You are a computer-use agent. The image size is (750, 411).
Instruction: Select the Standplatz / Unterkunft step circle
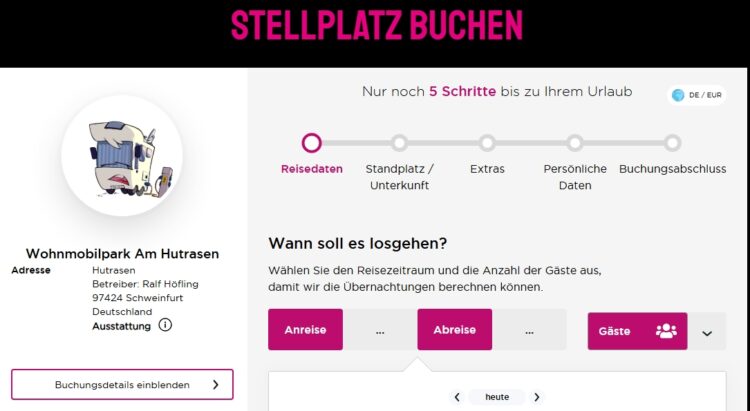point(399,143)
